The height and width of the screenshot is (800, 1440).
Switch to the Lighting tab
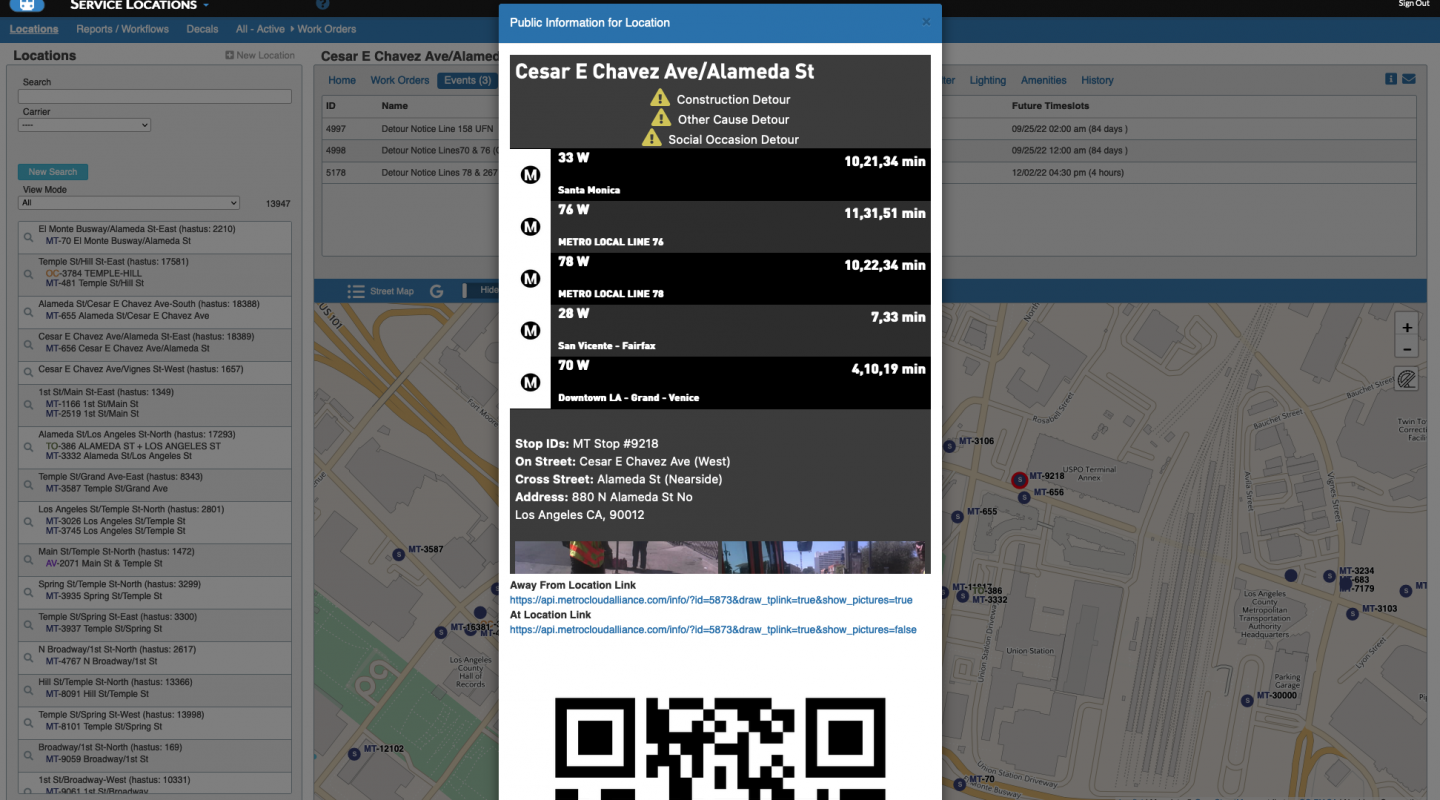coord(988,80)
